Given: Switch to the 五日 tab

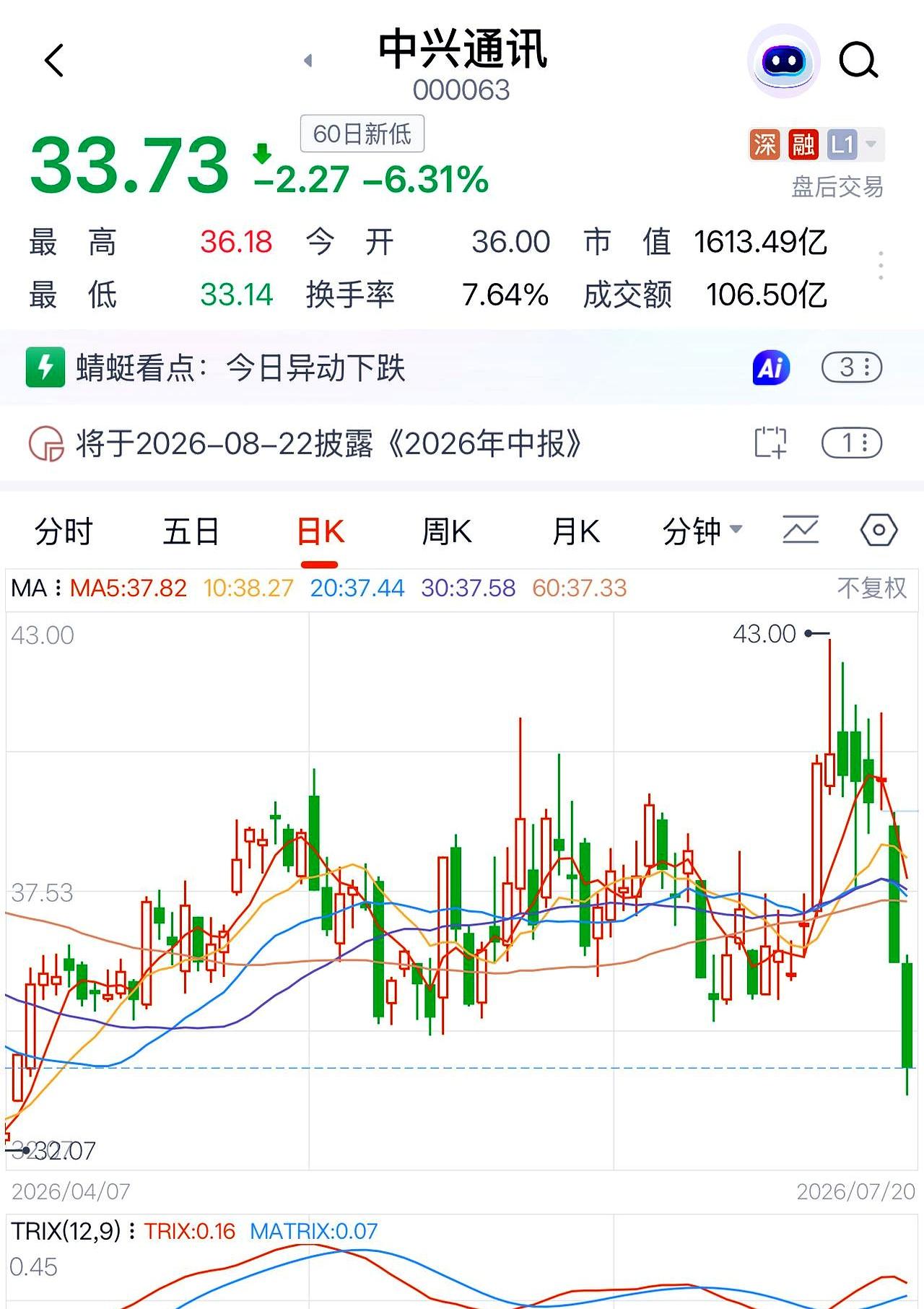Looking at the screenshot, I should (191, 532).
